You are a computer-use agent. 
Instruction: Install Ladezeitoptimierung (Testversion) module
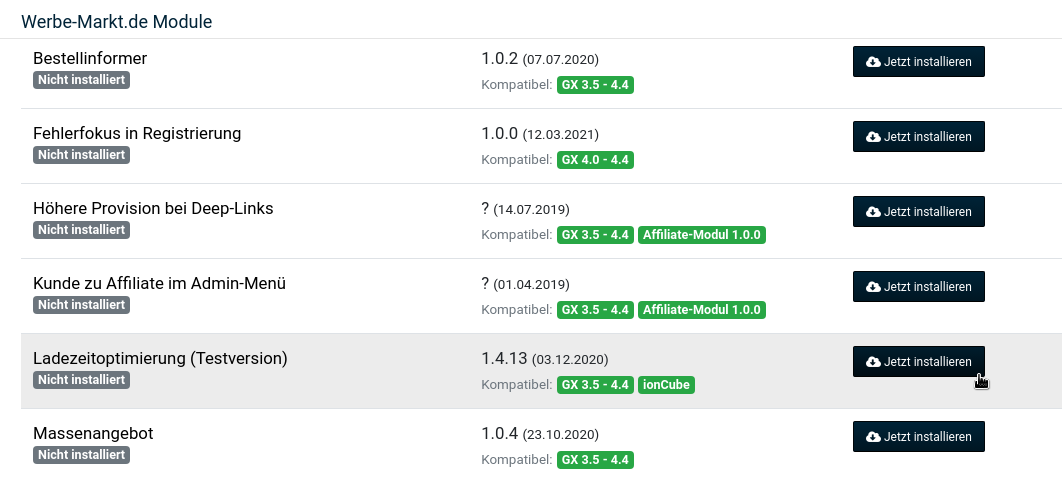pos(918,361)
